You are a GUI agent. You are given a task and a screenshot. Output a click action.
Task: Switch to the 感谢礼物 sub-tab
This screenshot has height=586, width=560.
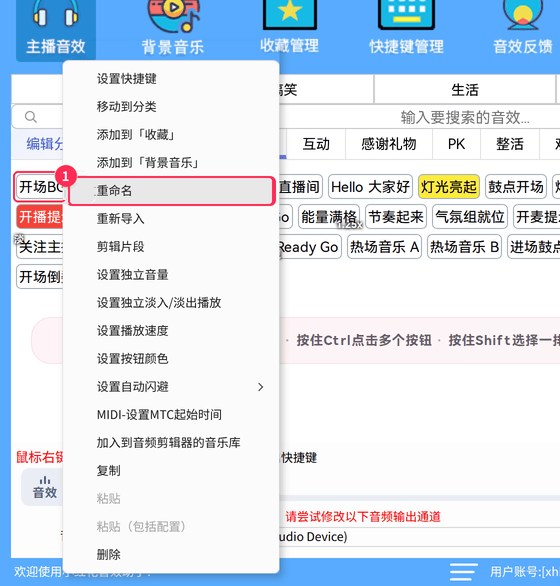pos(389,144)
